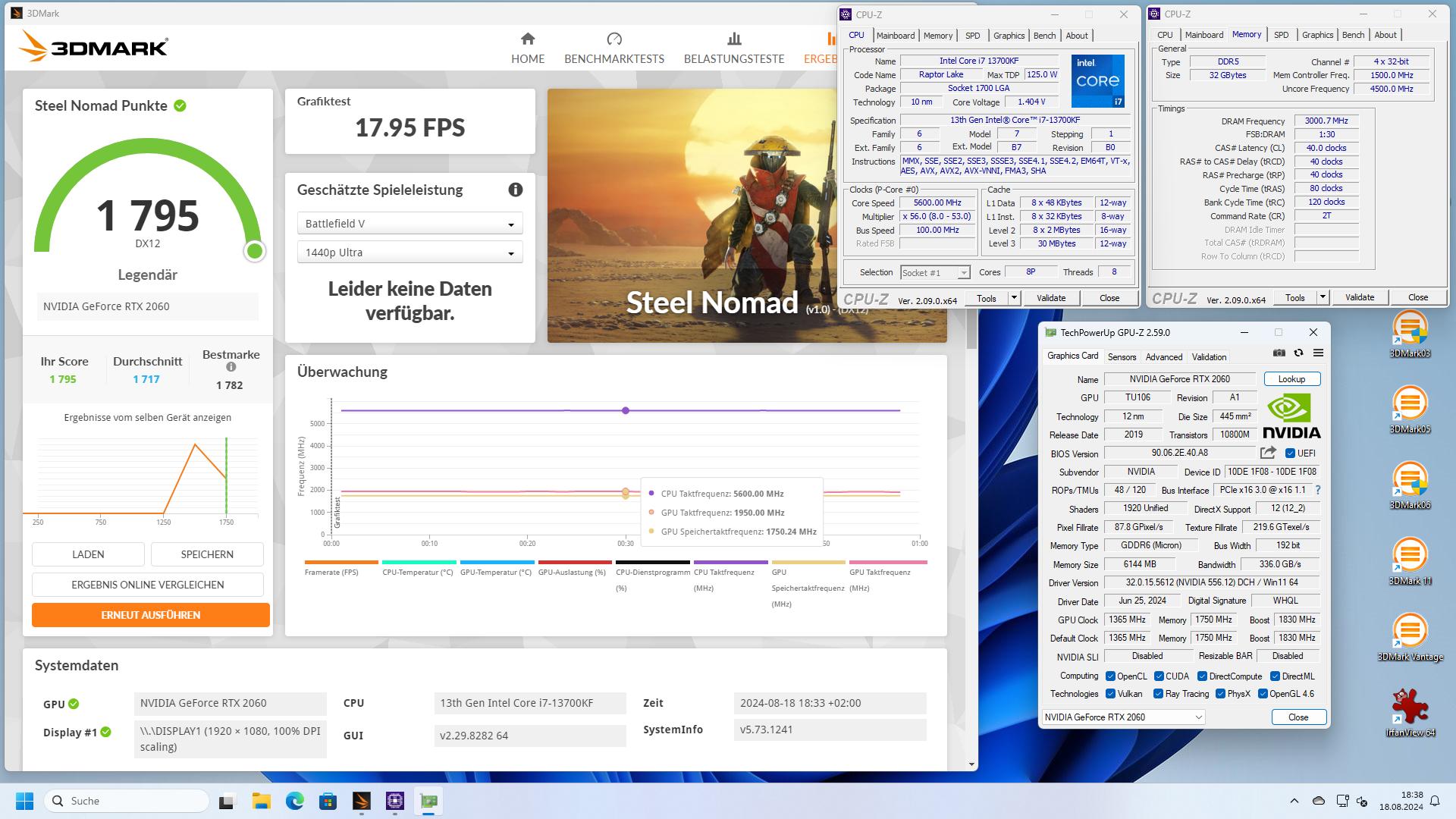Take GPU-Z screenshot with camera icon

[1279, 353]
